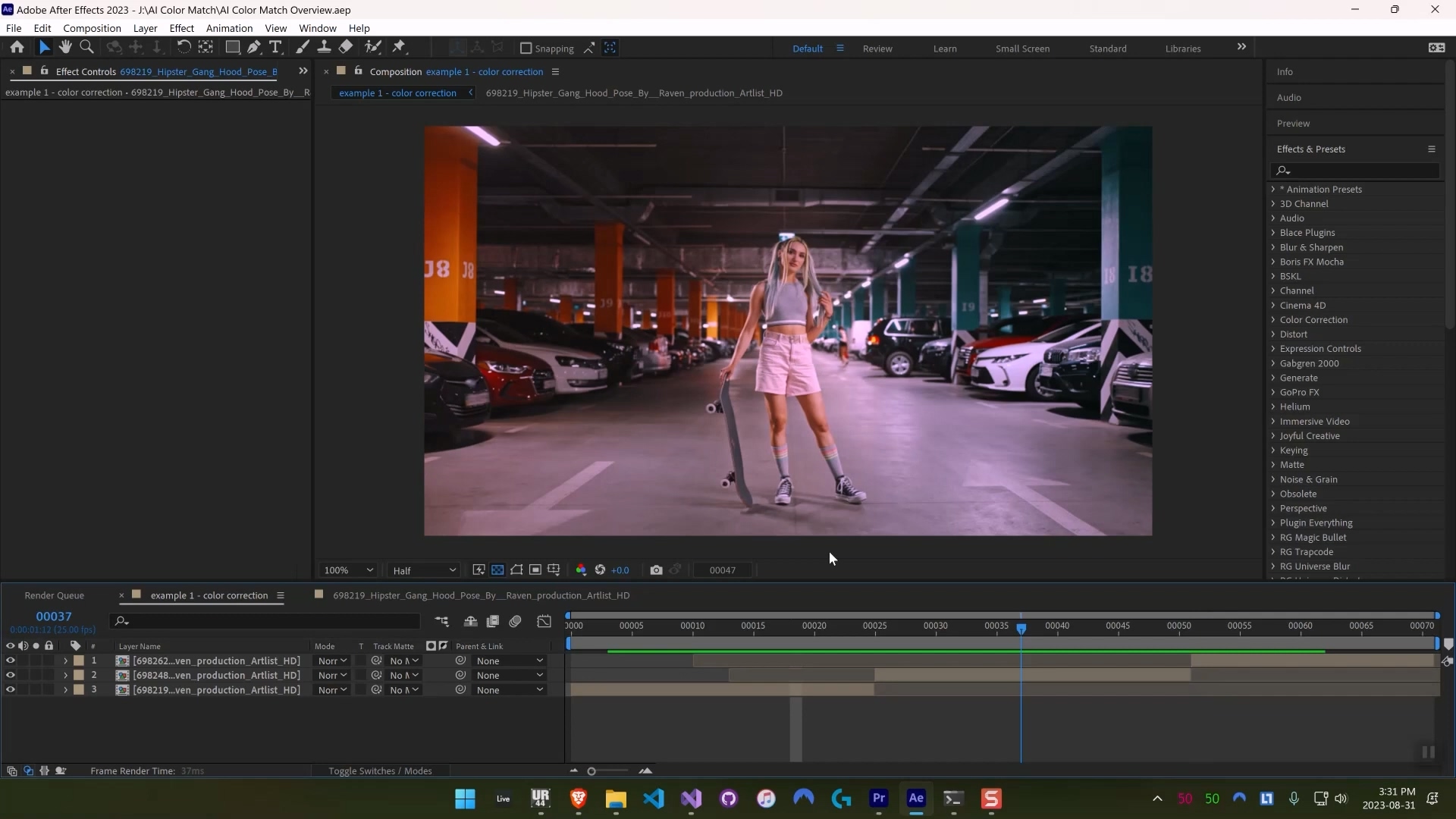Image resolution: width=1456 pixels, height=819 pixels.
Task: Select the Type tool
Action: coord(275,47)
